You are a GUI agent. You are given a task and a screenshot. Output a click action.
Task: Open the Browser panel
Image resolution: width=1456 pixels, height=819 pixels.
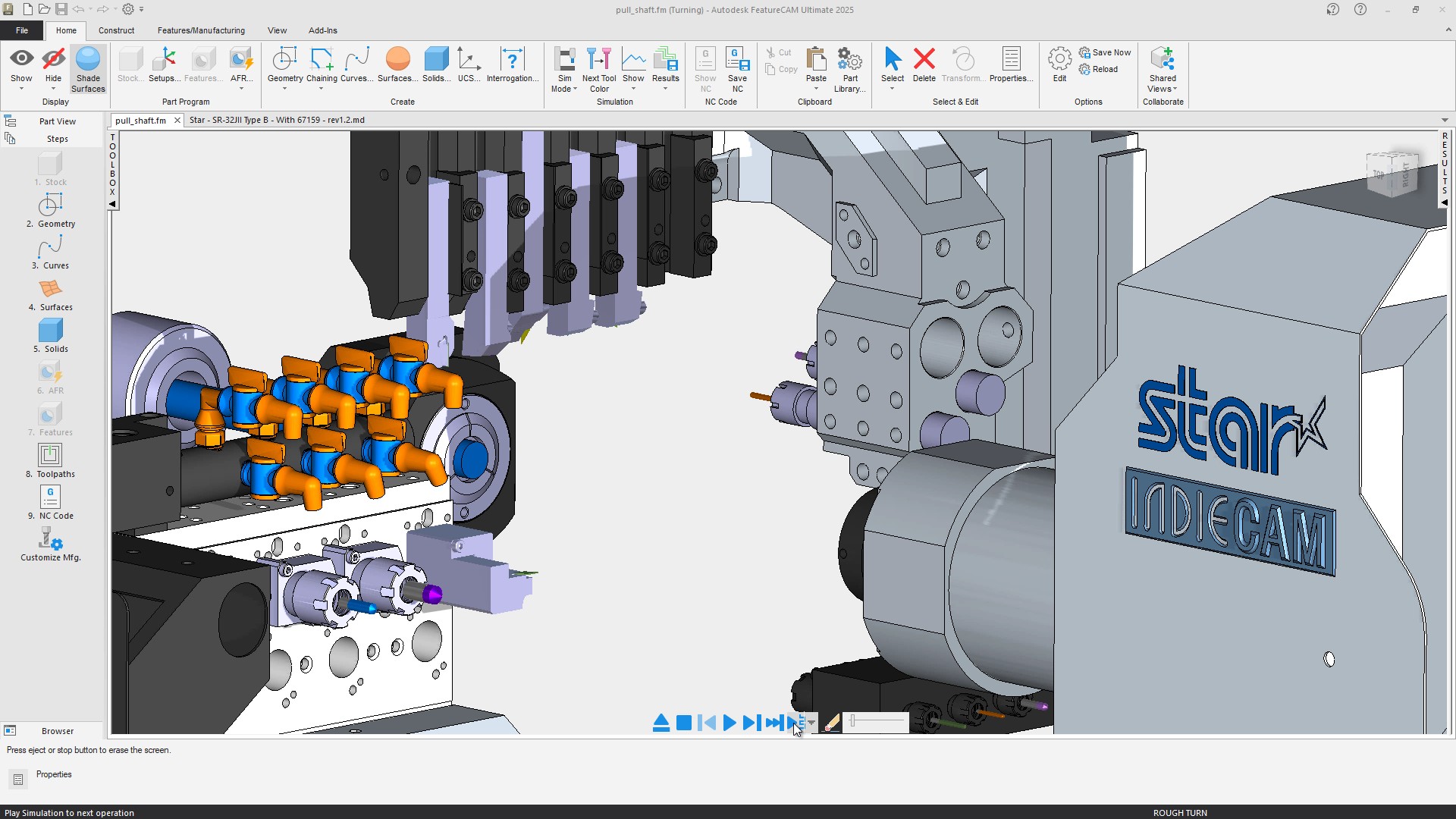coord(57,731)
